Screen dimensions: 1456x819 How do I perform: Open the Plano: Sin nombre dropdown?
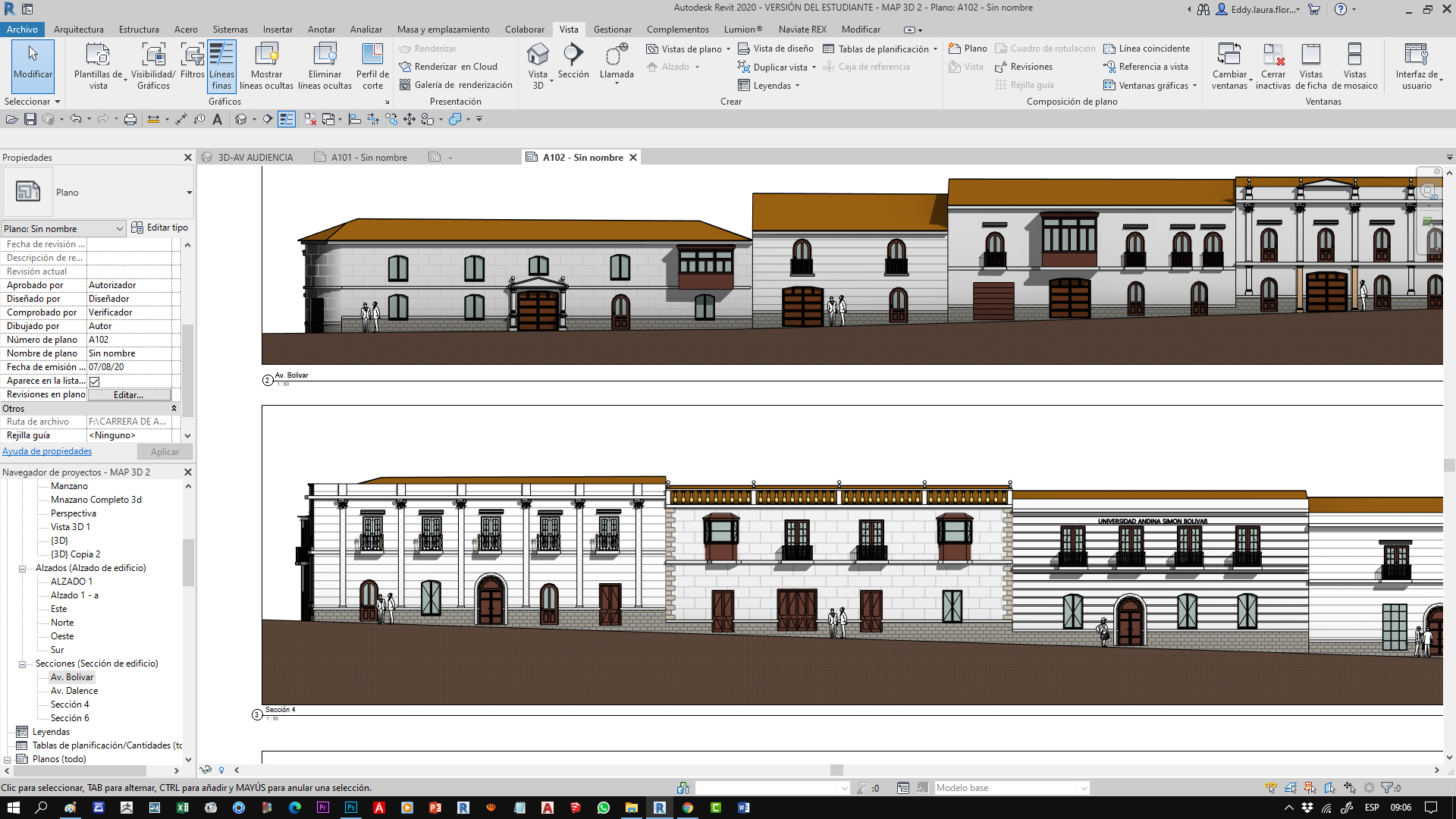coord(63,228)
